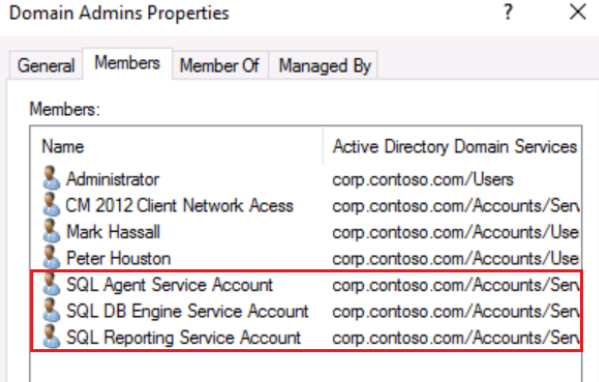Open the Member Of tab

(220, 65)
